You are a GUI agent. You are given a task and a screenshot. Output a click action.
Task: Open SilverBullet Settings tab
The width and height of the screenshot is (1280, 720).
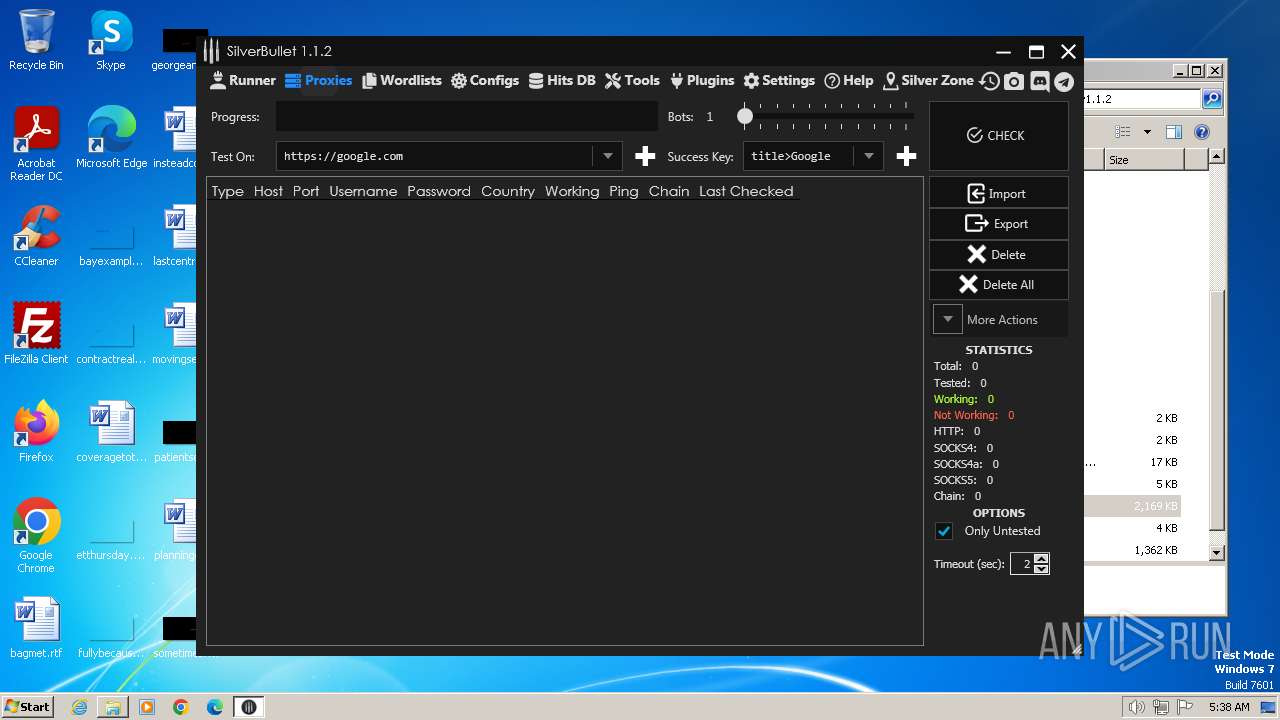point(778,81)
